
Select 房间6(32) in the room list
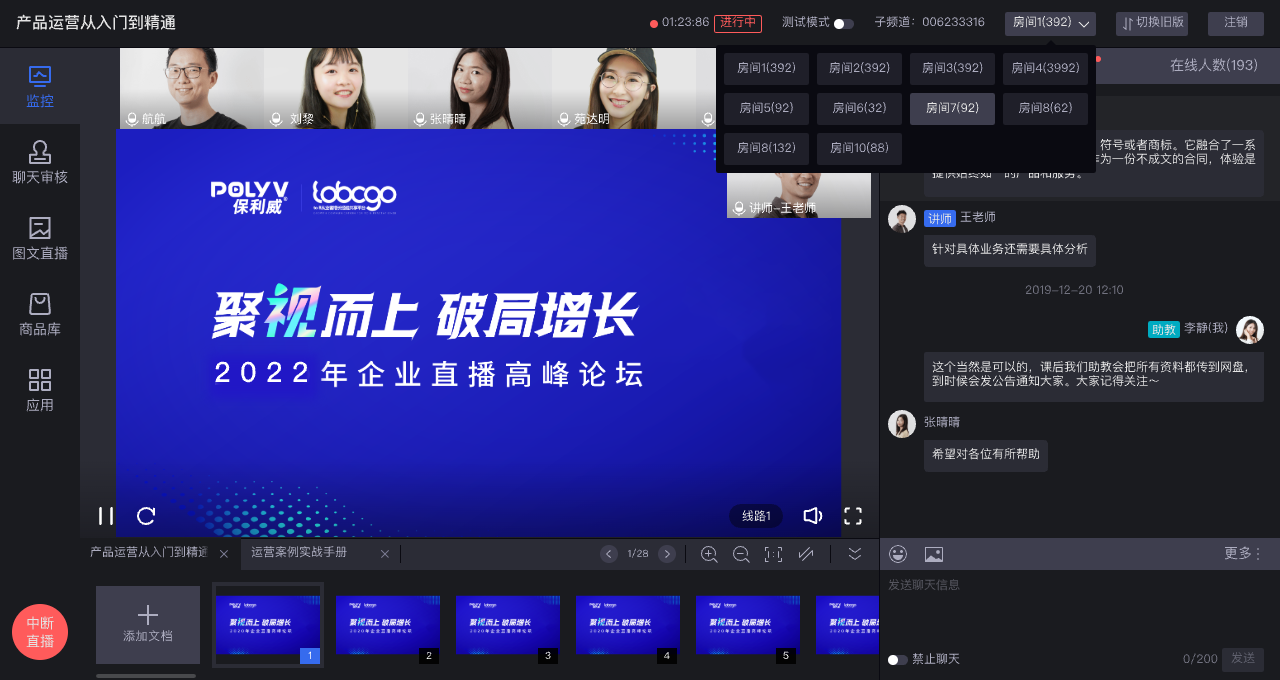(859, 109)
